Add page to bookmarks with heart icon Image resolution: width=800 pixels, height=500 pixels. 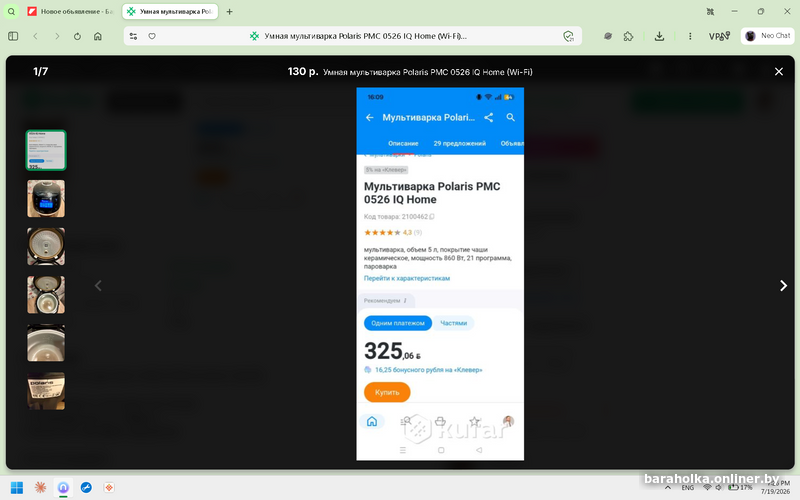[x=152, y=36]
